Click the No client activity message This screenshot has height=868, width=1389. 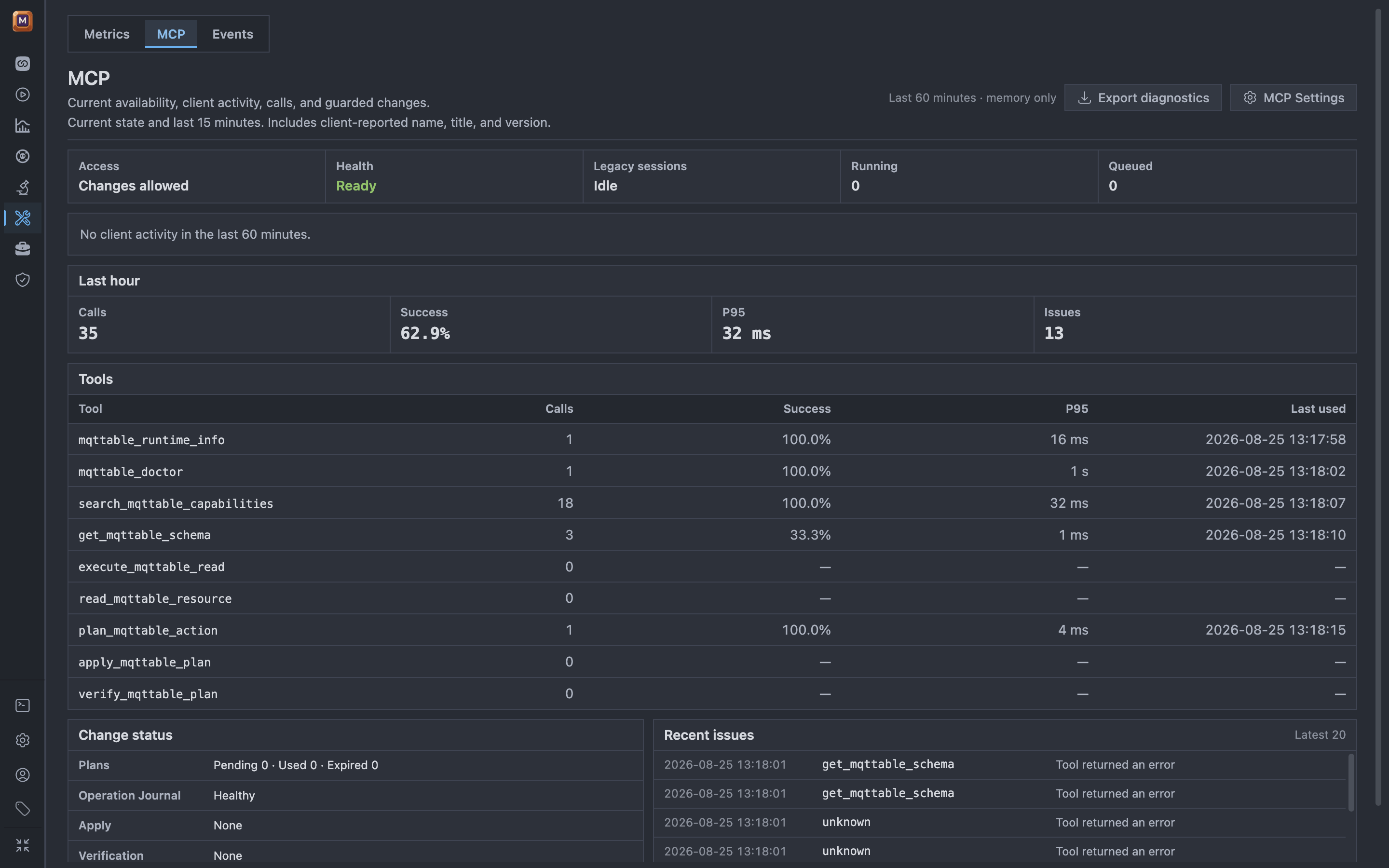[x=195, y=234]
